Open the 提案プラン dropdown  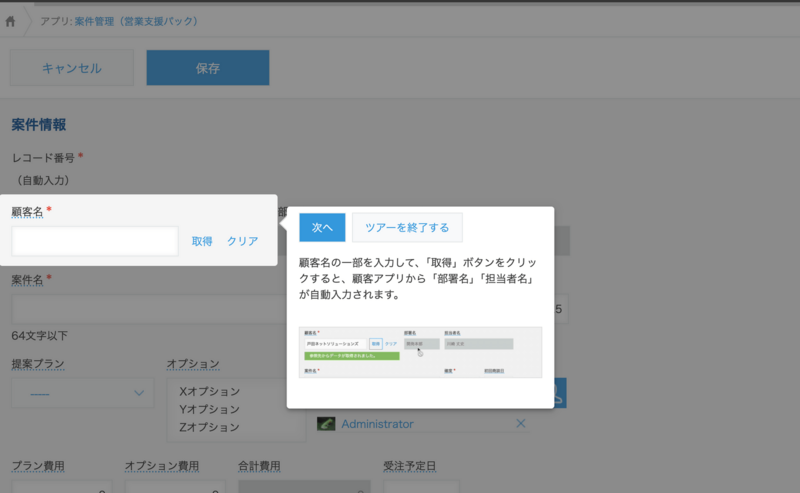tap(82, 393)
